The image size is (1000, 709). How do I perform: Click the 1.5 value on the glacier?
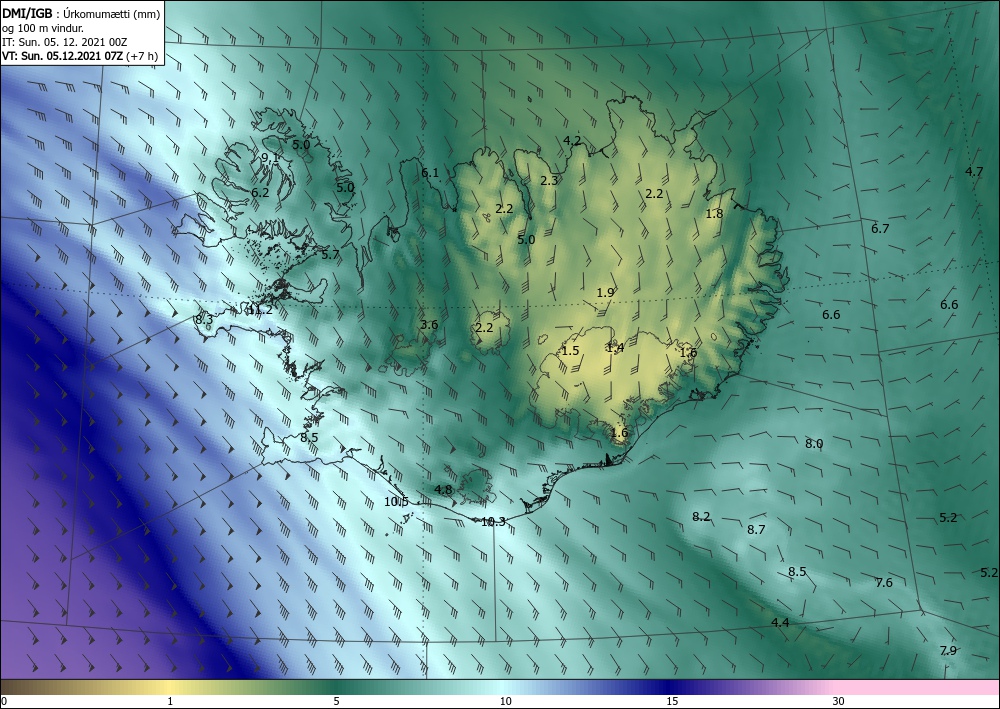570,350
